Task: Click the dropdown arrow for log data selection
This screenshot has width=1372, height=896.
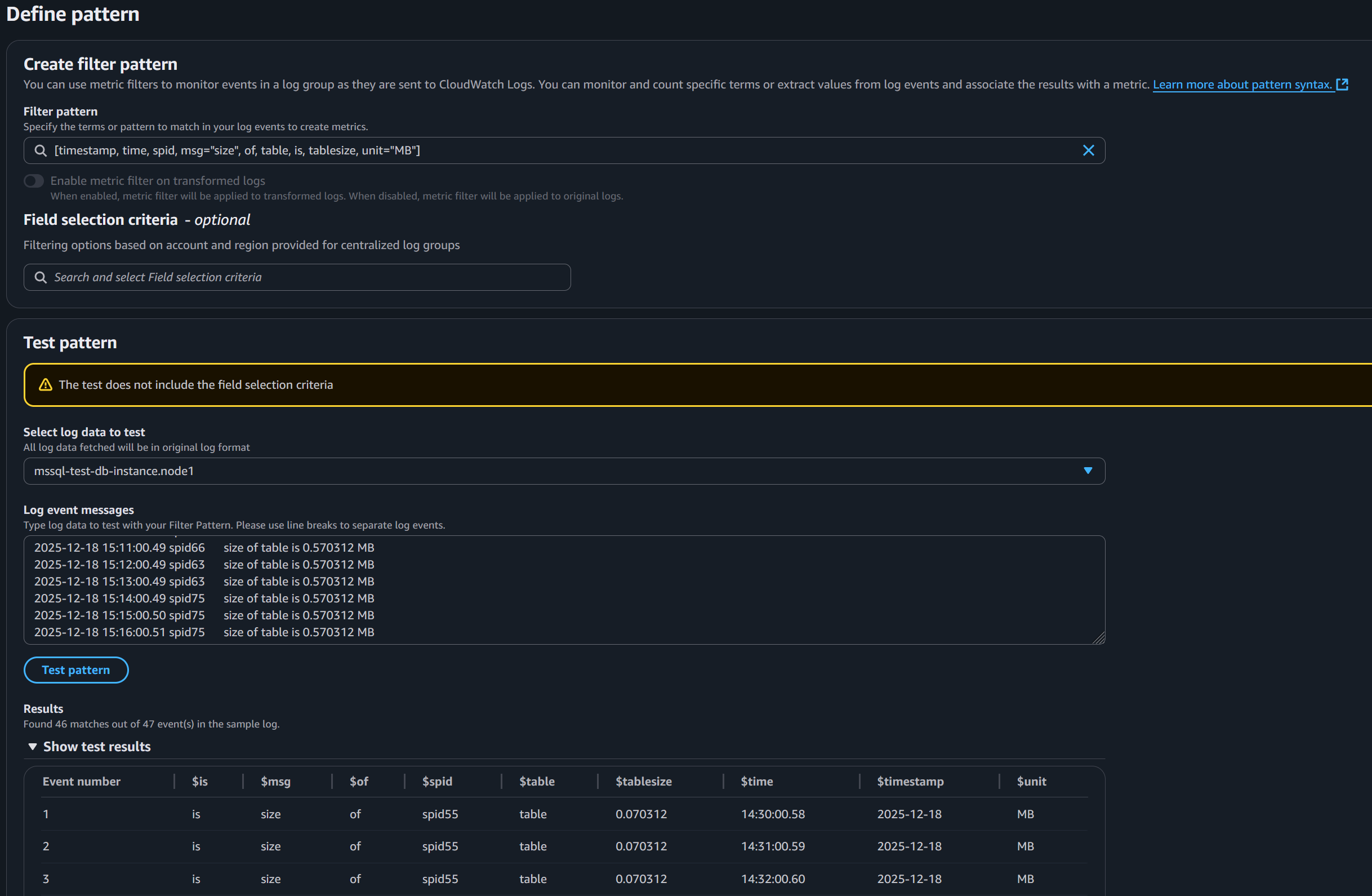Action: (x=1088, y=471)
